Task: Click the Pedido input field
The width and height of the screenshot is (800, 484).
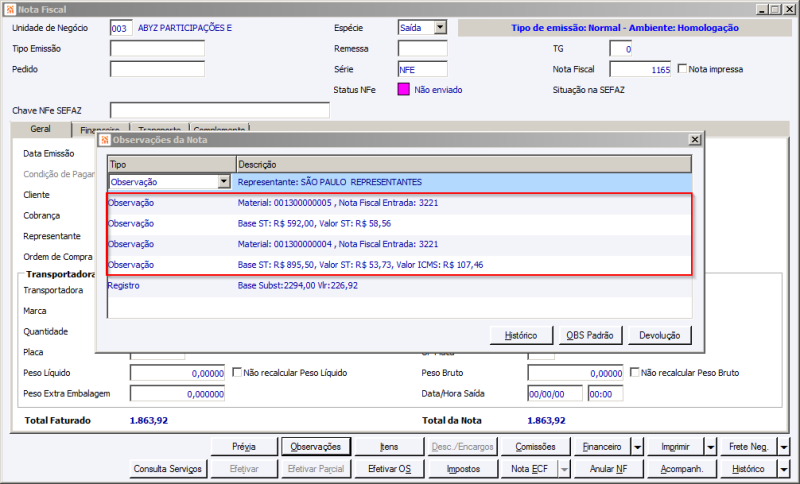Action: tap(157, 69)
